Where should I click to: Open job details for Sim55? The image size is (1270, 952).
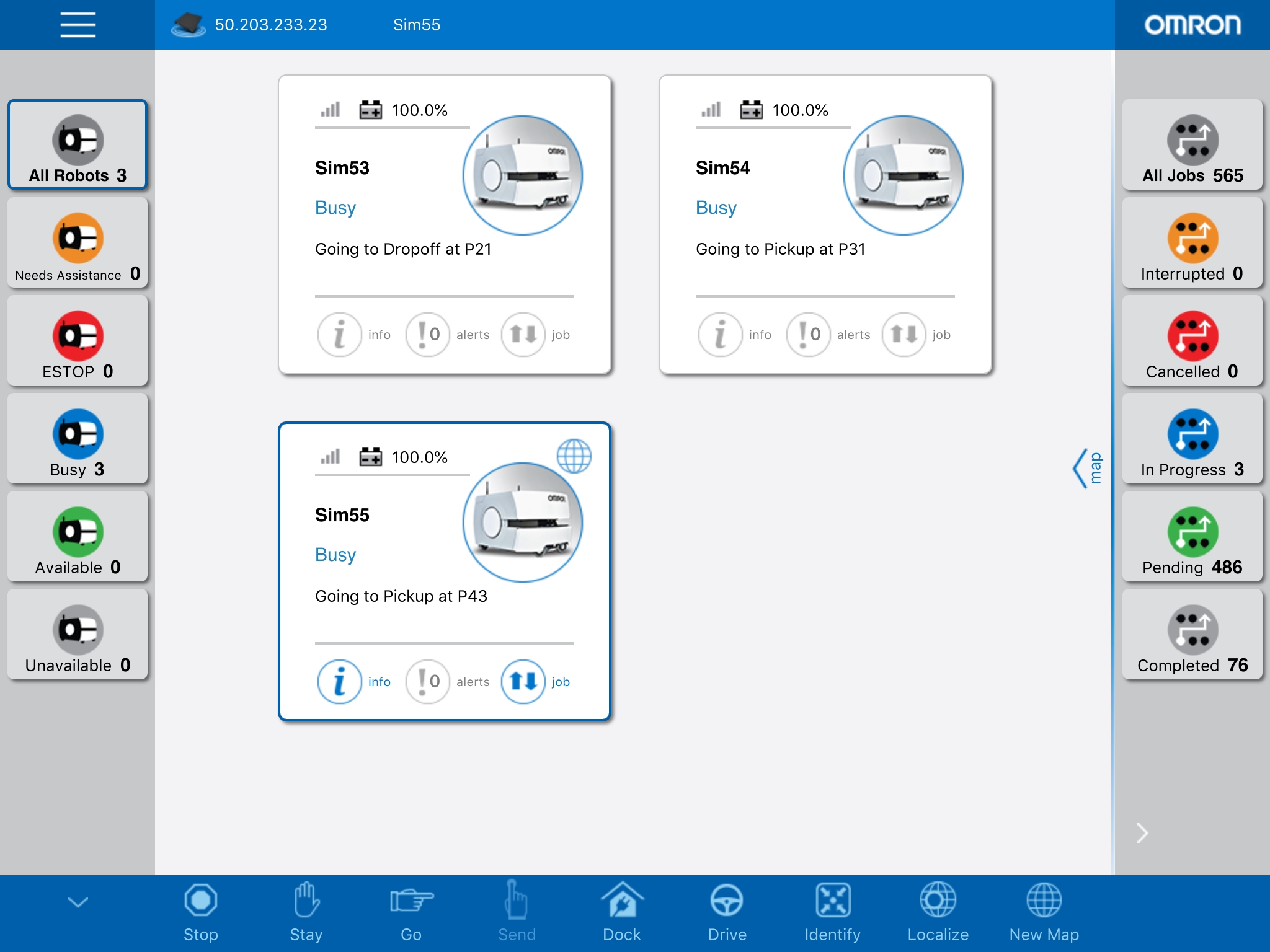click(536, 682)
